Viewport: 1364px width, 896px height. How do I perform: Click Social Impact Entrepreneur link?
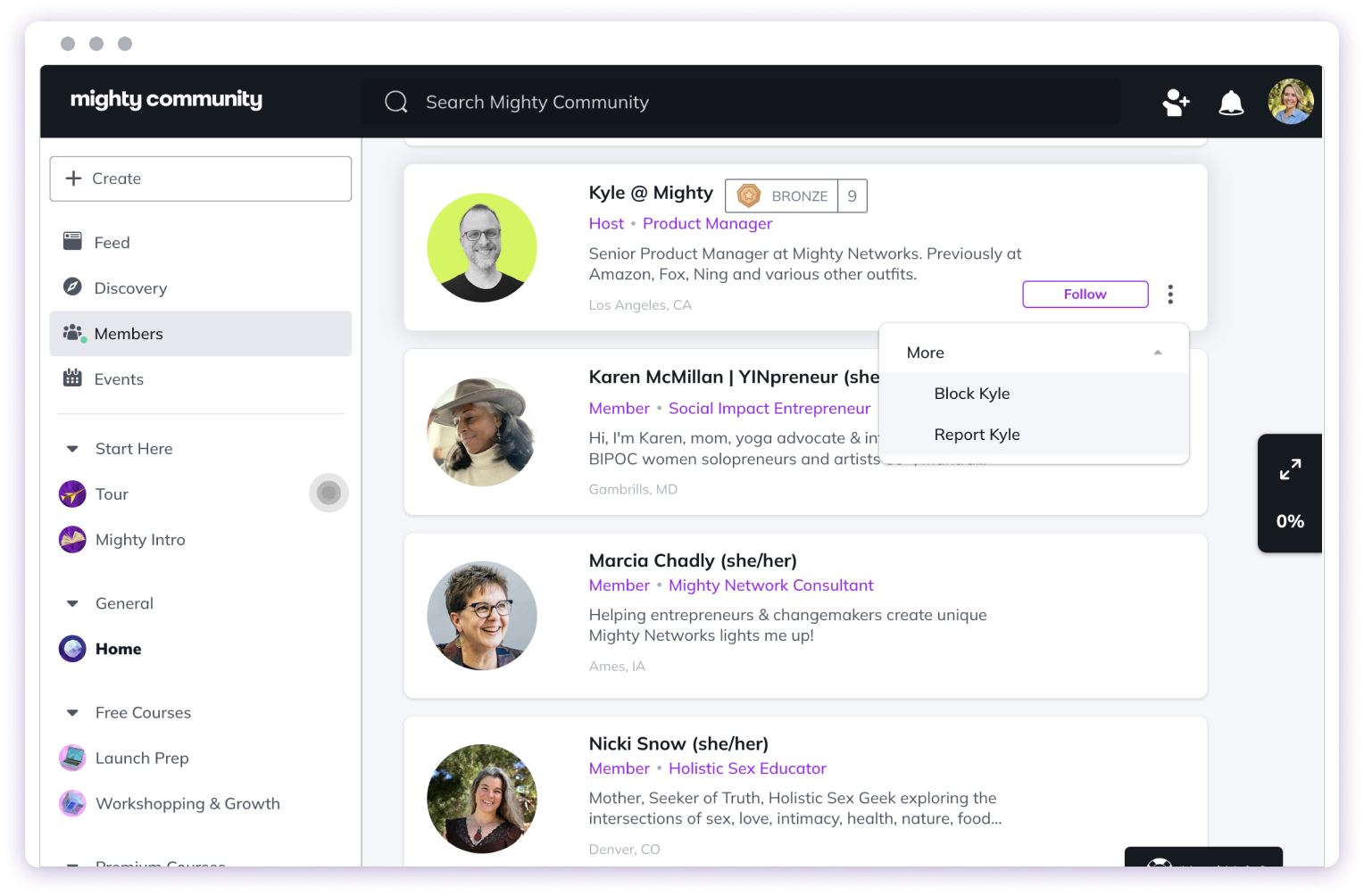point(769,409)
